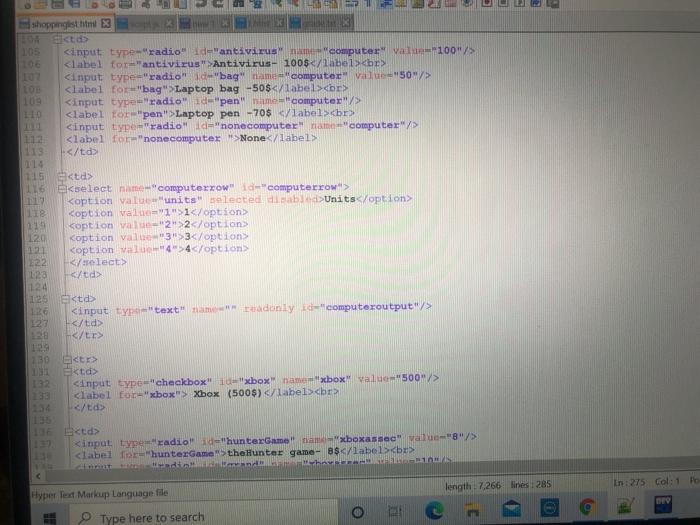Click the Redo toolbar icon

pos(218,4)
